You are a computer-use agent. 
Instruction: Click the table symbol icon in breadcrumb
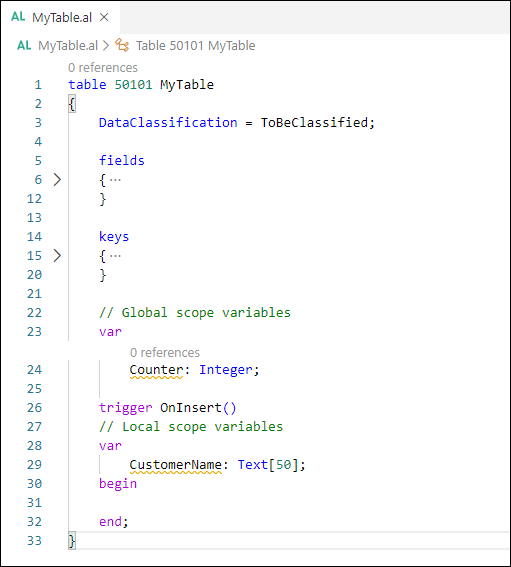click(122, 46)
